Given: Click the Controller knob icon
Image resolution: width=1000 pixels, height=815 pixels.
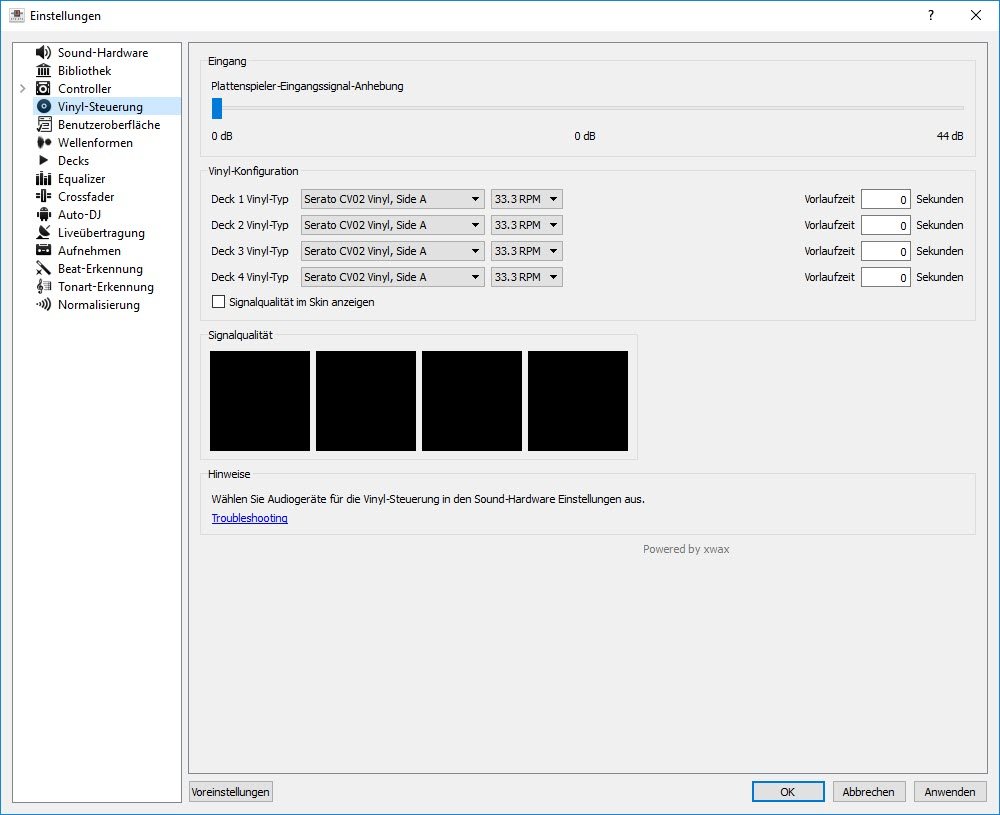Looking at the screenshot, I should [43, 88].
